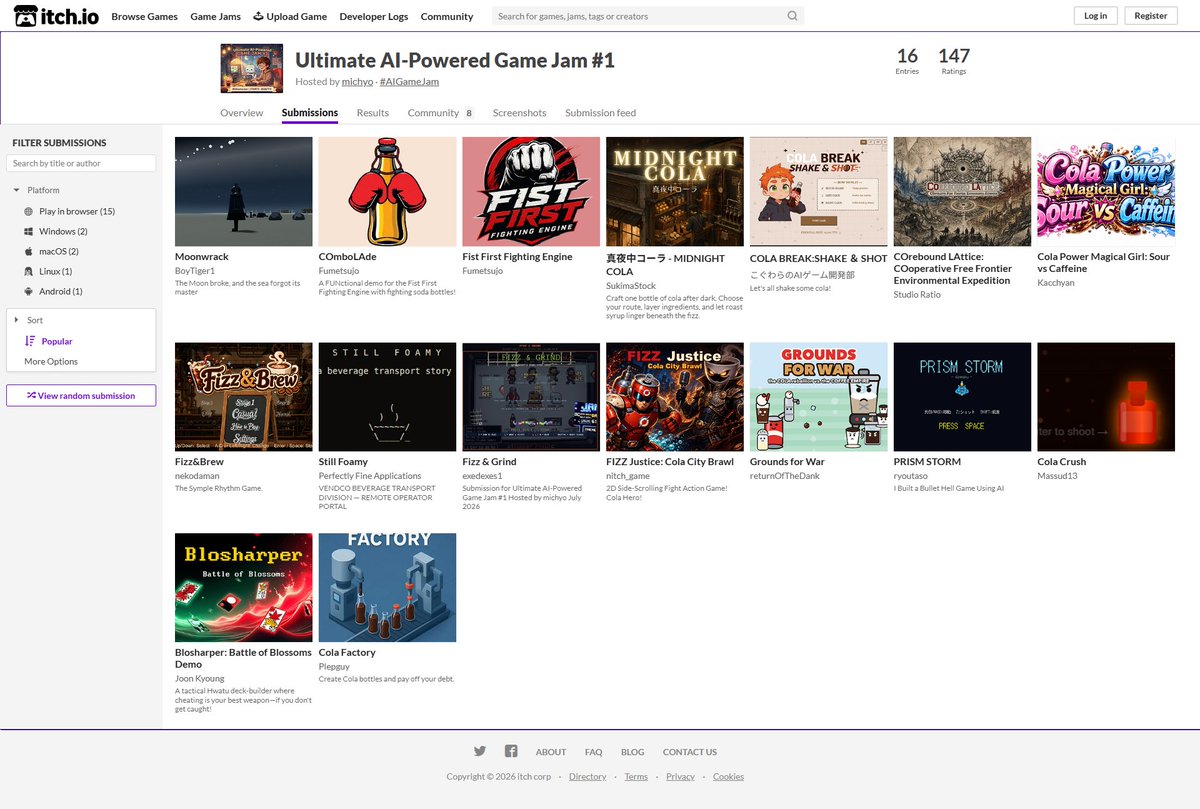This screenshot has height=809, width=1200.
Task: Click the itch.io logo
Action: coord(56,16)
